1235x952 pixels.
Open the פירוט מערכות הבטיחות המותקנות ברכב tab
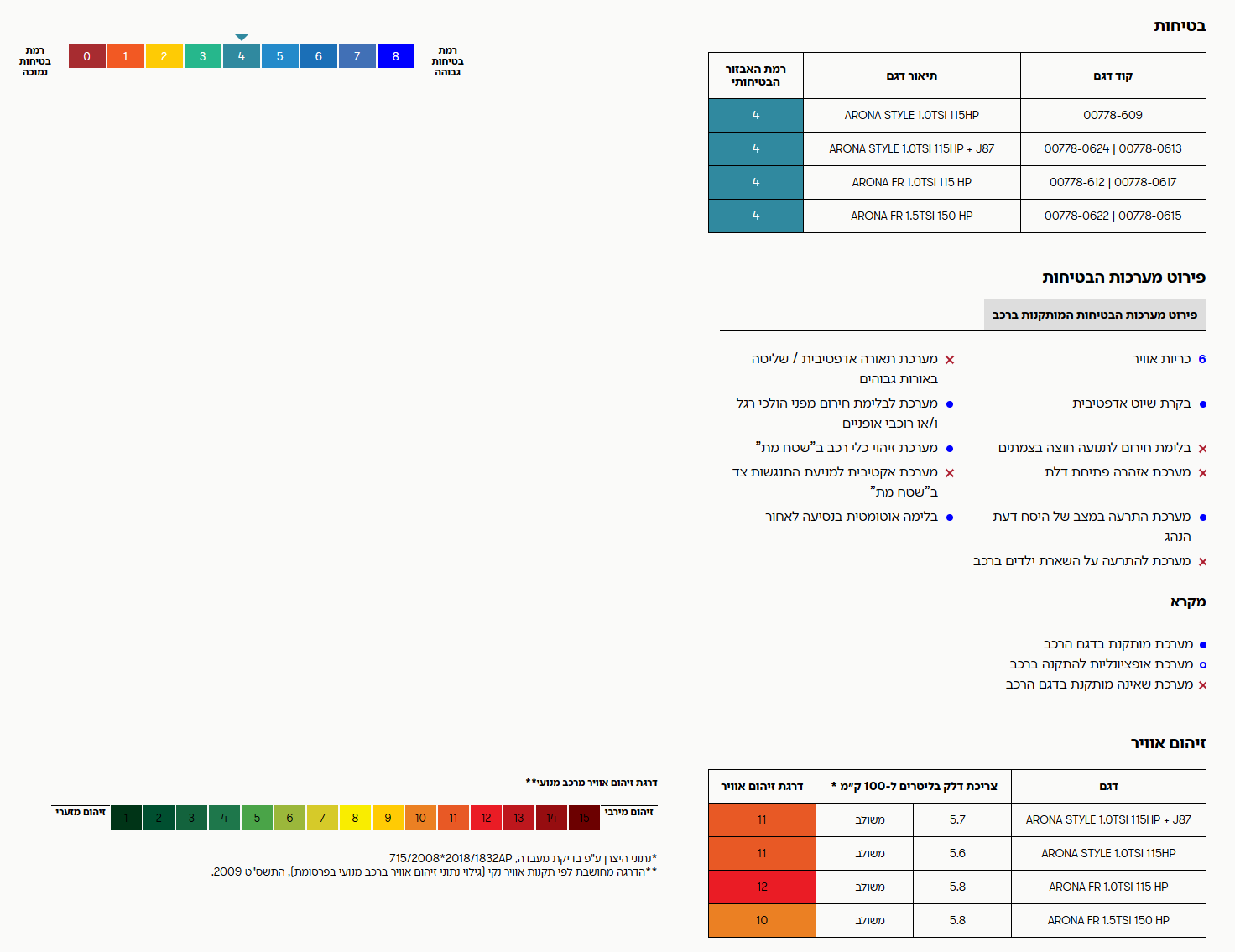pyautogui.click(x=1094, y=315)
